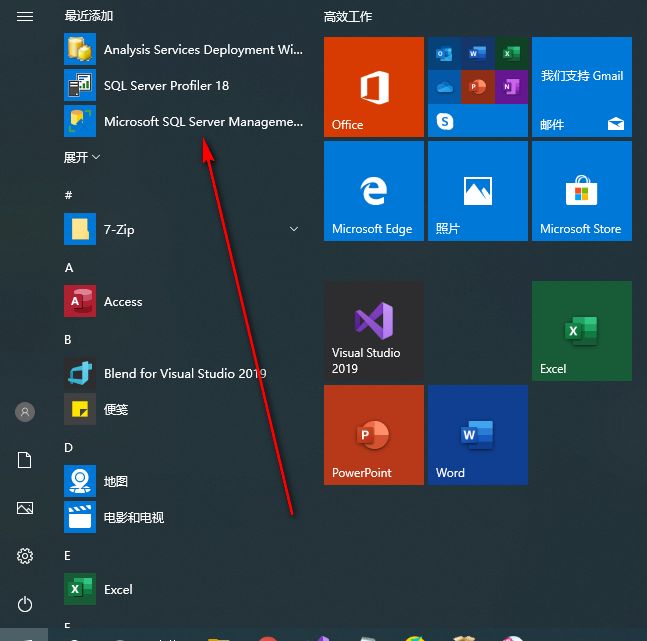
Task: Open the green Excel tile
Action: point(582,331)
